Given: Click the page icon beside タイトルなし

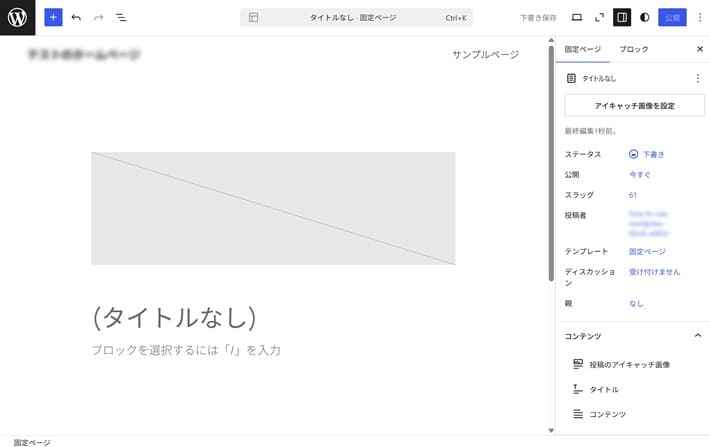Looking at the screenshot, I should (571, 78).
